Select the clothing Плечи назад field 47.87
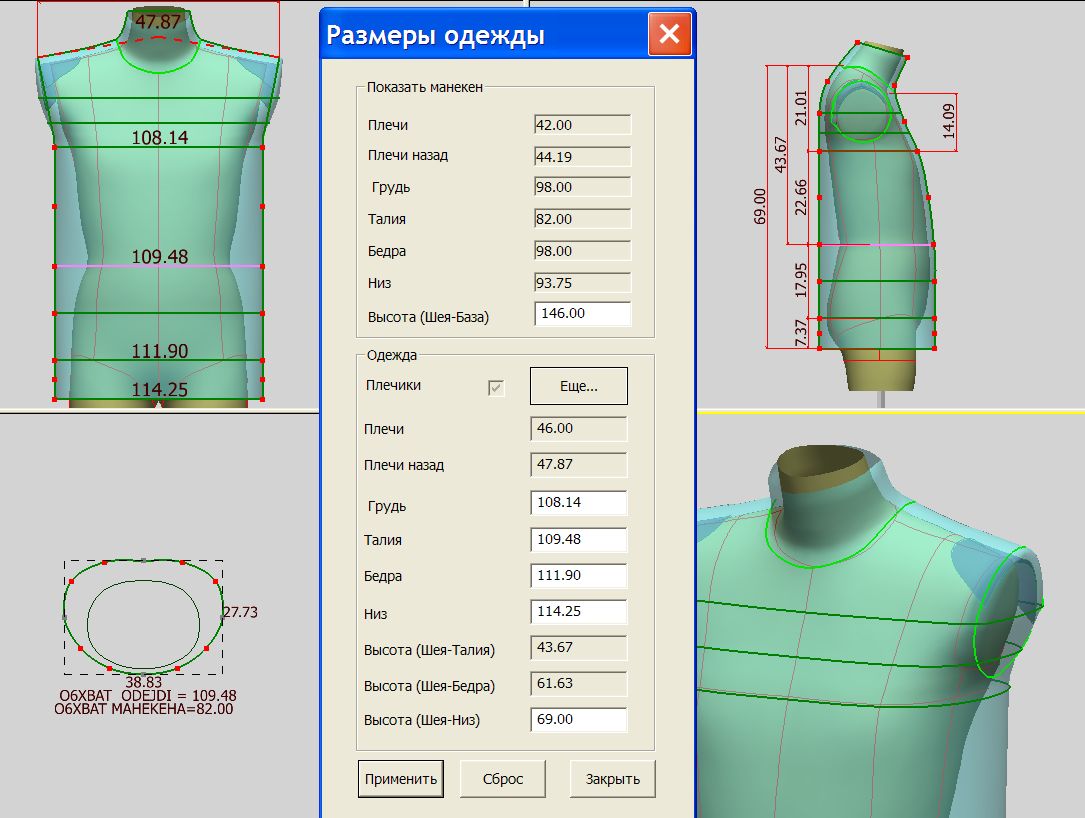Viewport: 1085px width, 818px height. click(x=578, y=464)
